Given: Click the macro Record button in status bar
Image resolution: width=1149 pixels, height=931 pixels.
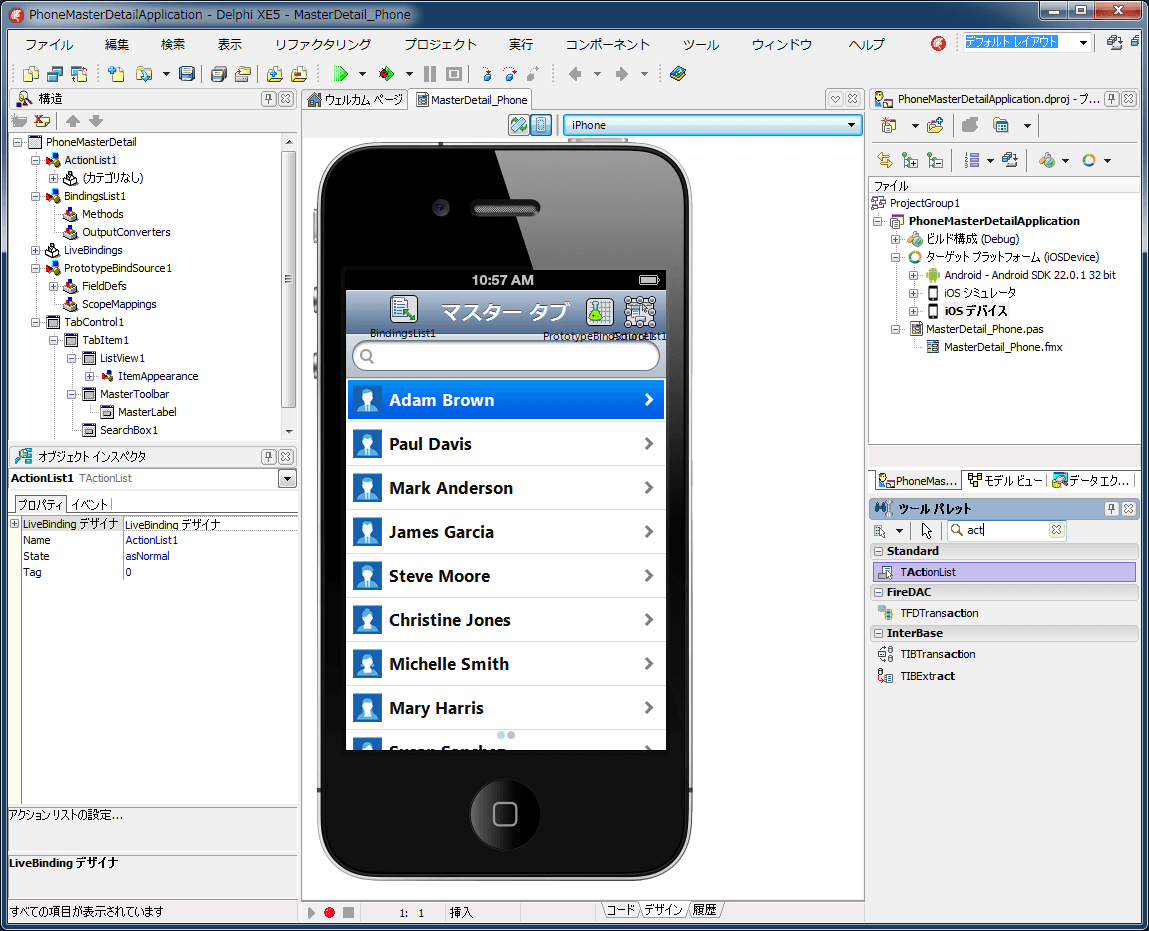Looking at the screenshot, I should coord(330,912).
